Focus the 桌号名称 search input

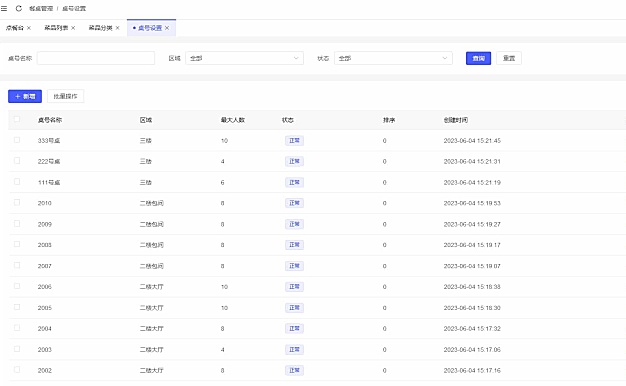[96, 58]
